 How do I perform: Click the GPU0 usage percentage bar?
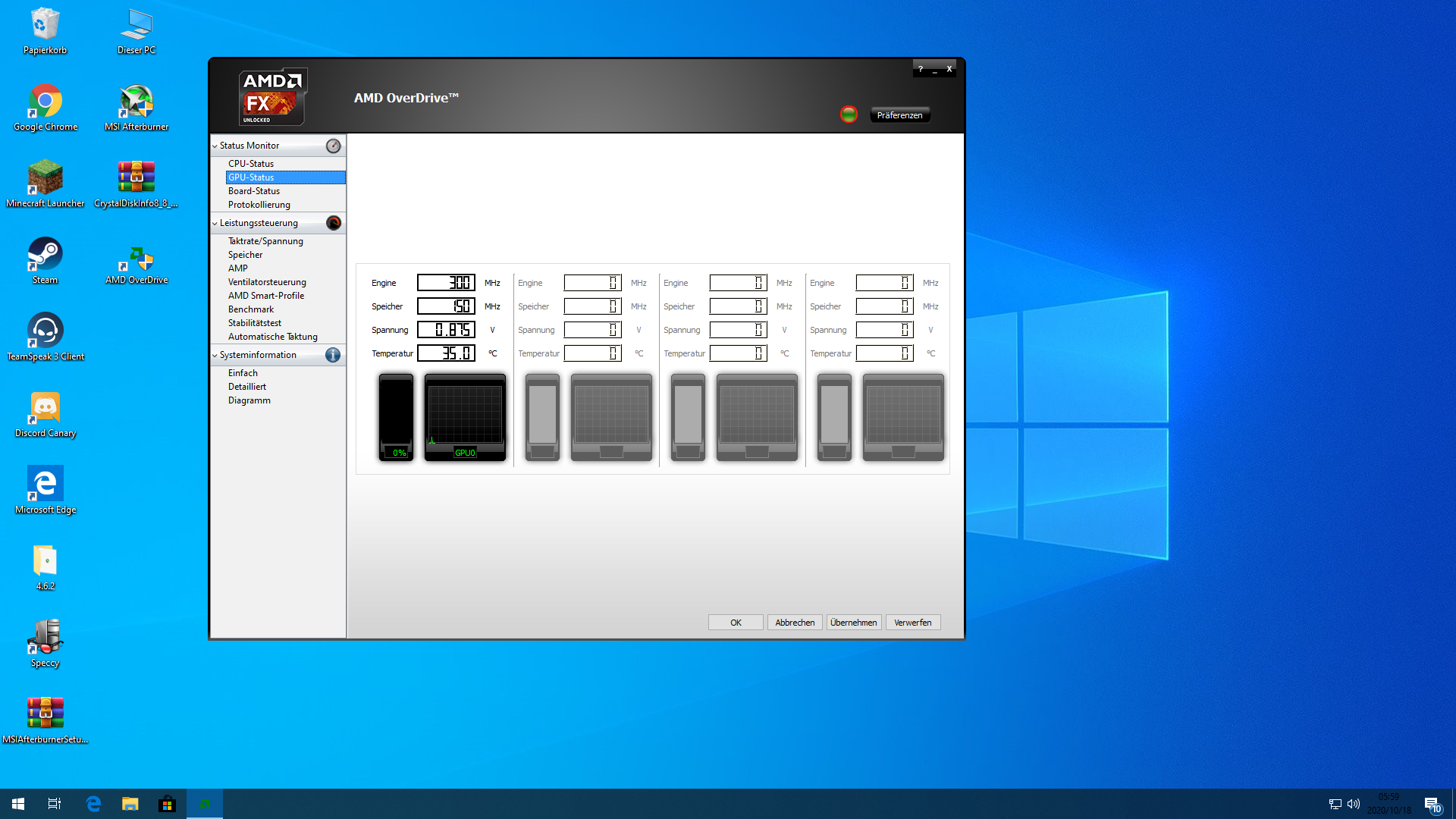click(x=396, y=416)
